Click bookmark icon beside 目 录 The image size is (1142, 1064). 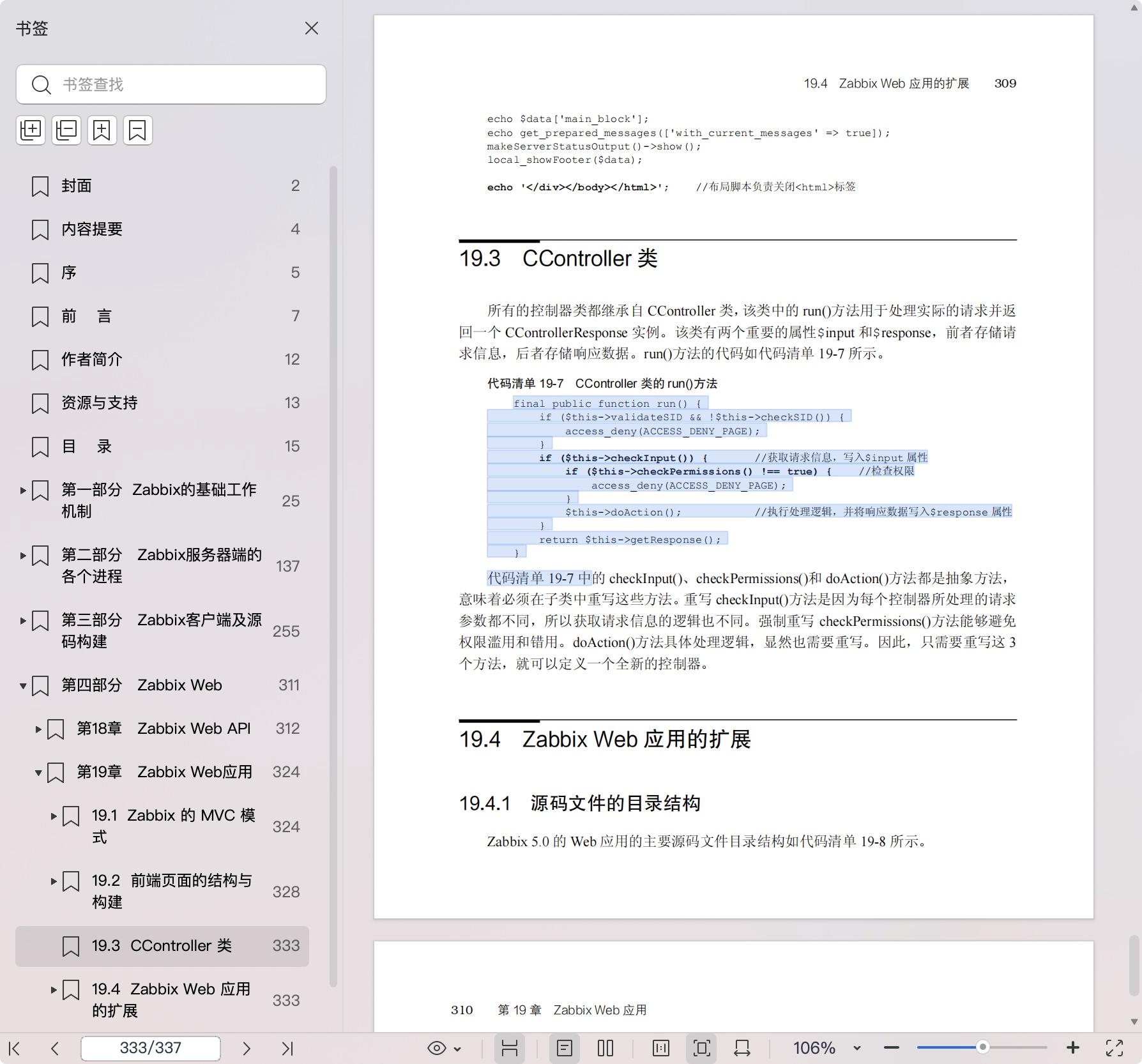pos(40,447)
